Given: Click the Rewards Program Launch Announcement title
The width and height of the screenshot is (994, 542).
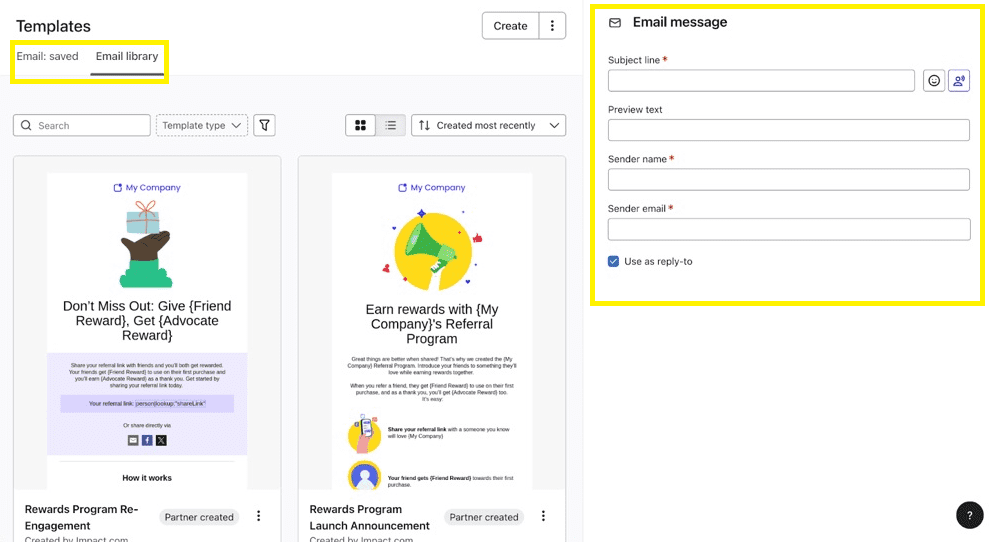Looking at the screenshot, I should click(370, 517).
